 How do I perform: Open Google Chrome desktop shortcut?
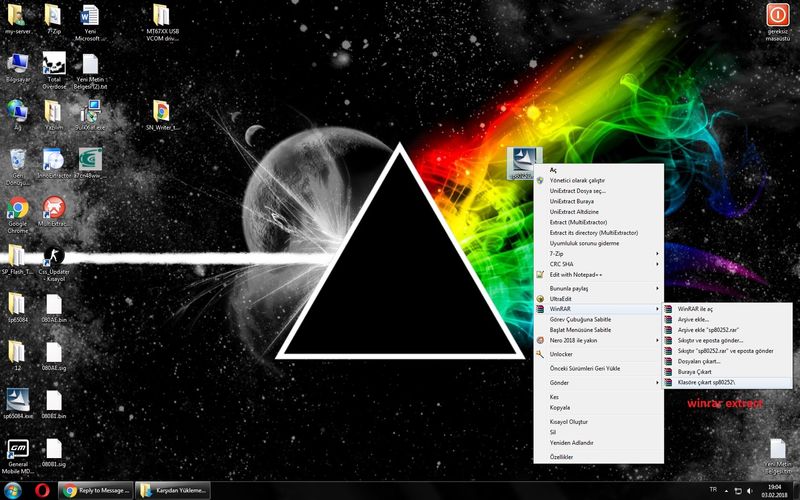coord(17,208)
